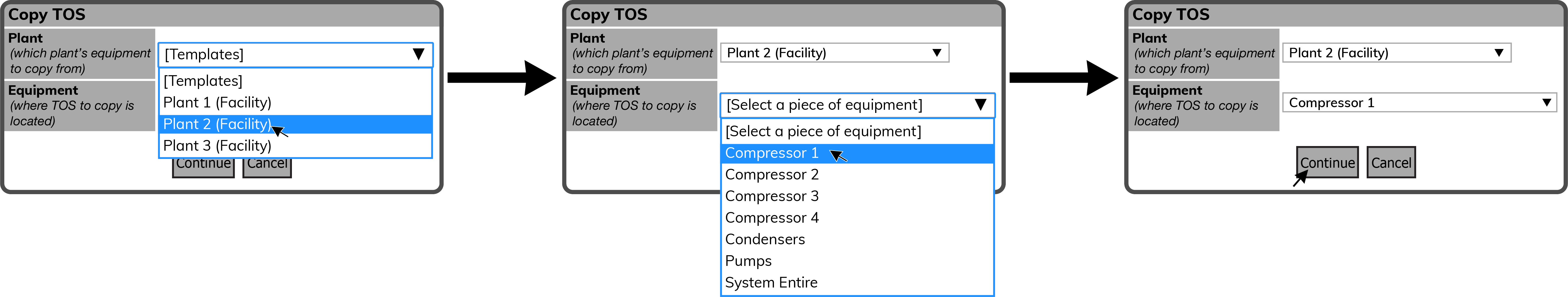Screen dimensions: 1568x297
Task: Select the [Templates] list entry
Action: coord(295,80)
